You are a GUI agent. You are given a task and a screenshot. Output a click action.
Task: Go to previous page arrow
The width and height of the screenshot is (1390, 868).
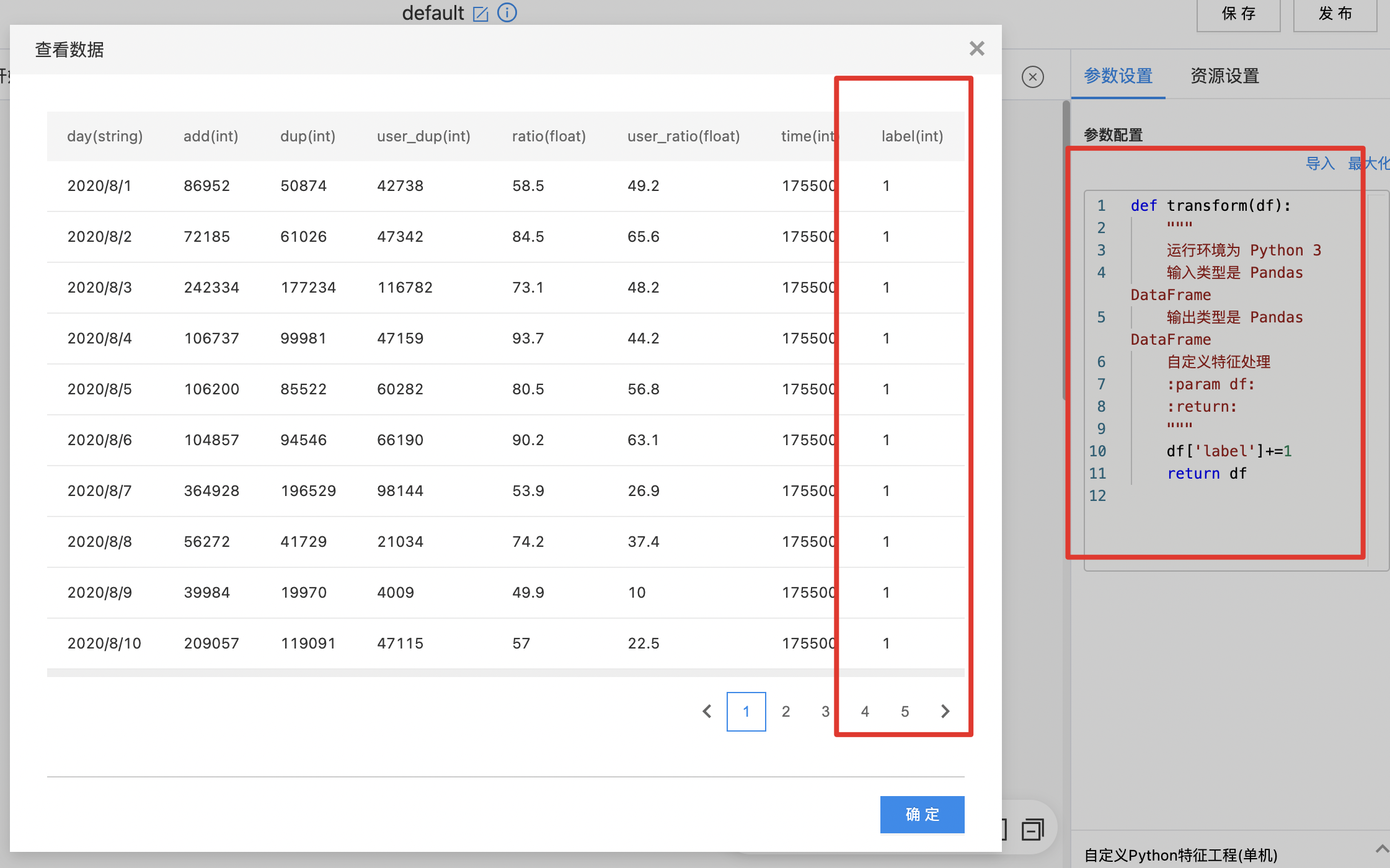[707, 711]
